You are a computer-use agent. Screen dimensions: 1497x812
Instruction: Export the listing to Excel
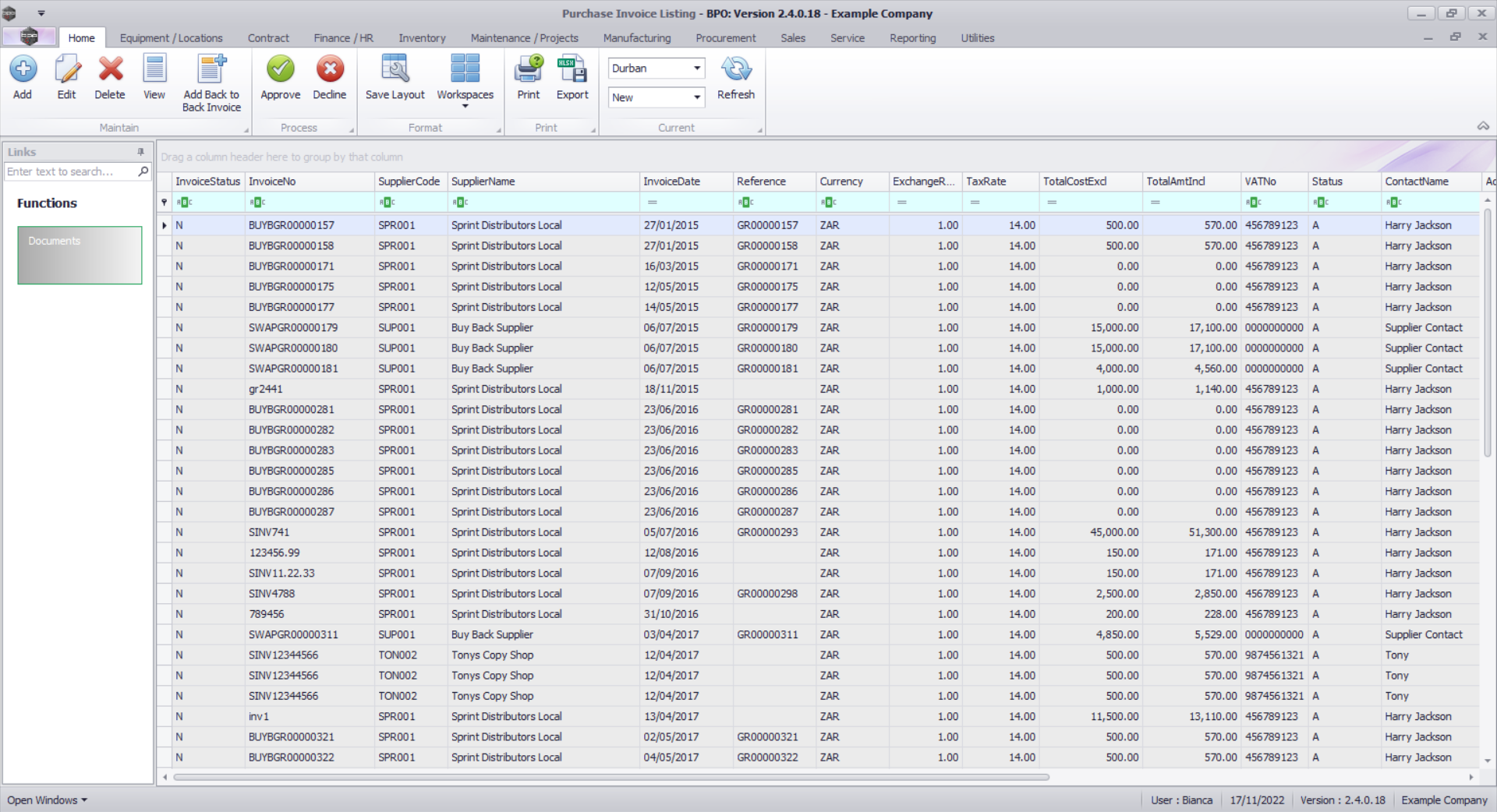click(572, 70)
